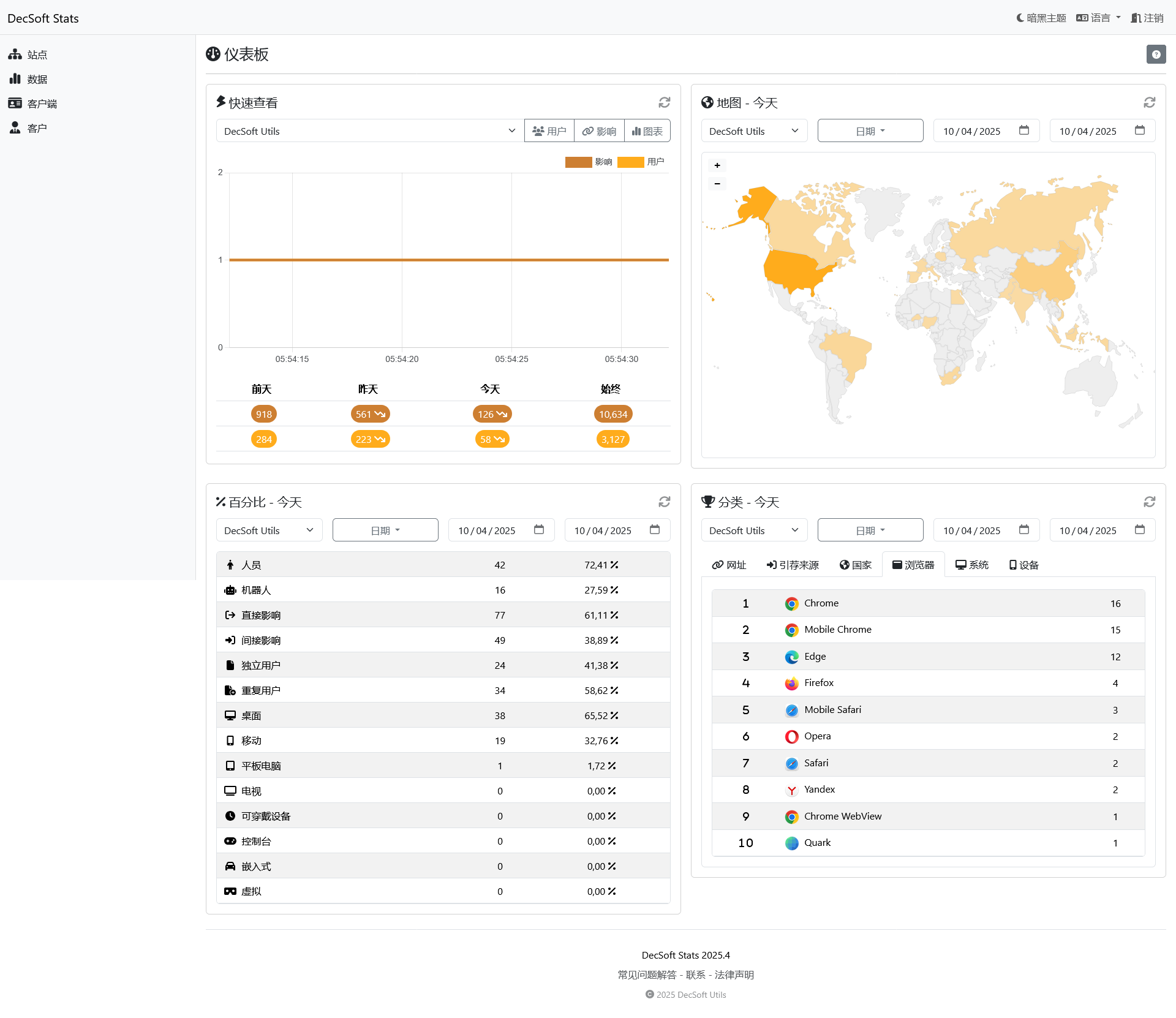Enable 图表 view in quick look
This screenshot has width=1176, height=1018.
[647, 130]
